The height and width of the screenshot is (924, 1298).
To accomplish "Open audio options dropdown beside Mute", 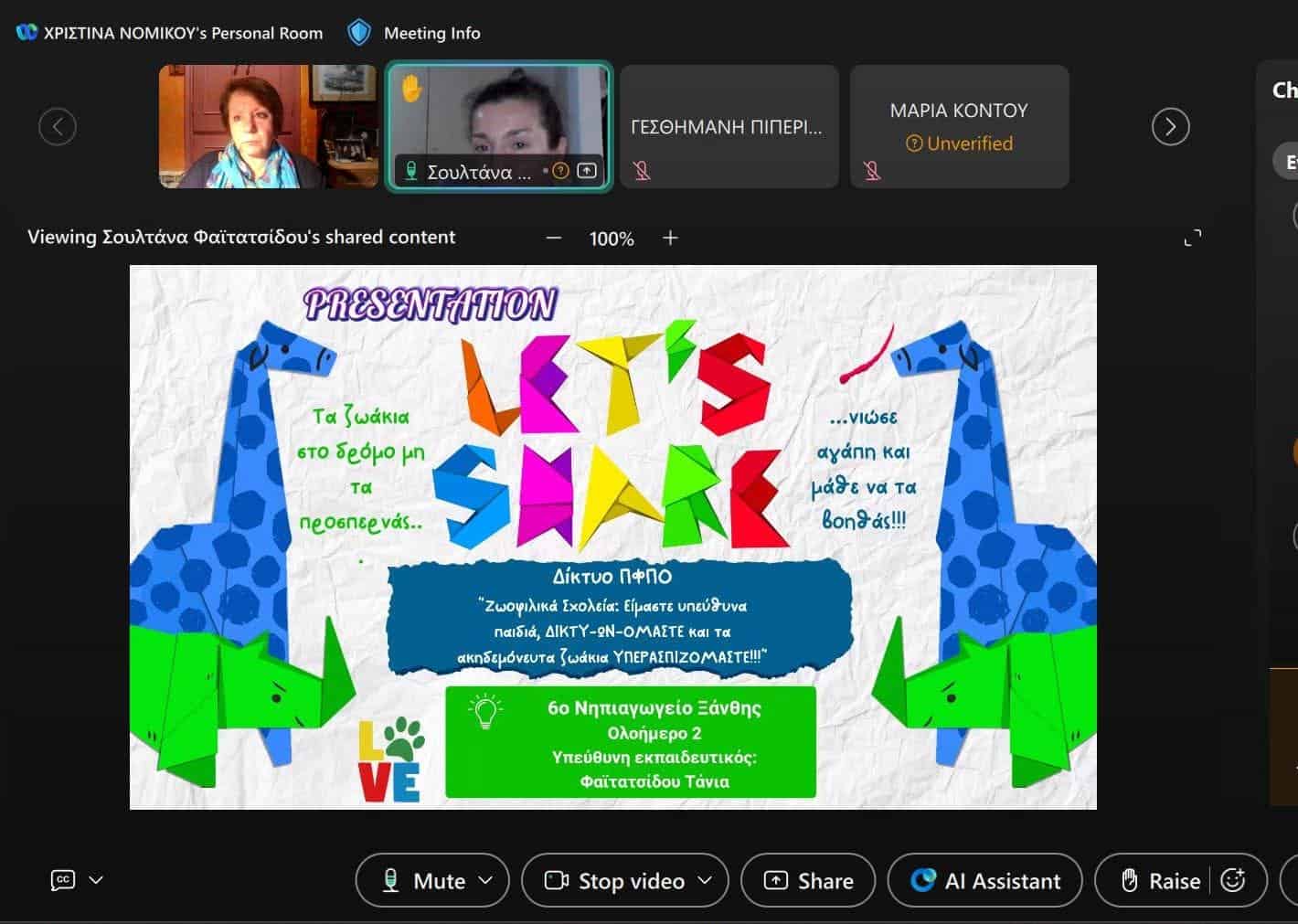I will coord(486,880).
